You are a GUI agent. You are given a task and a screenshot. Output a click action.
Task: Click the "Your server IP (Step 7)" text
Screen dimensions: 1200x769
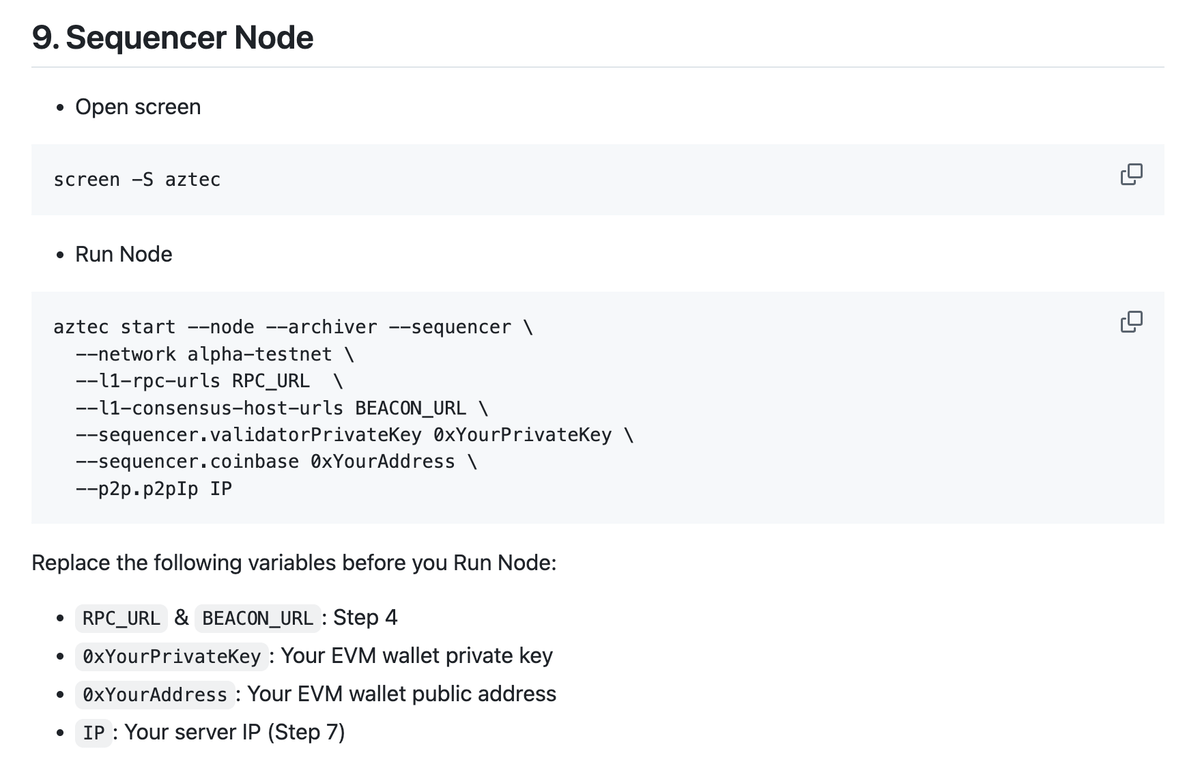coord(235,733)
